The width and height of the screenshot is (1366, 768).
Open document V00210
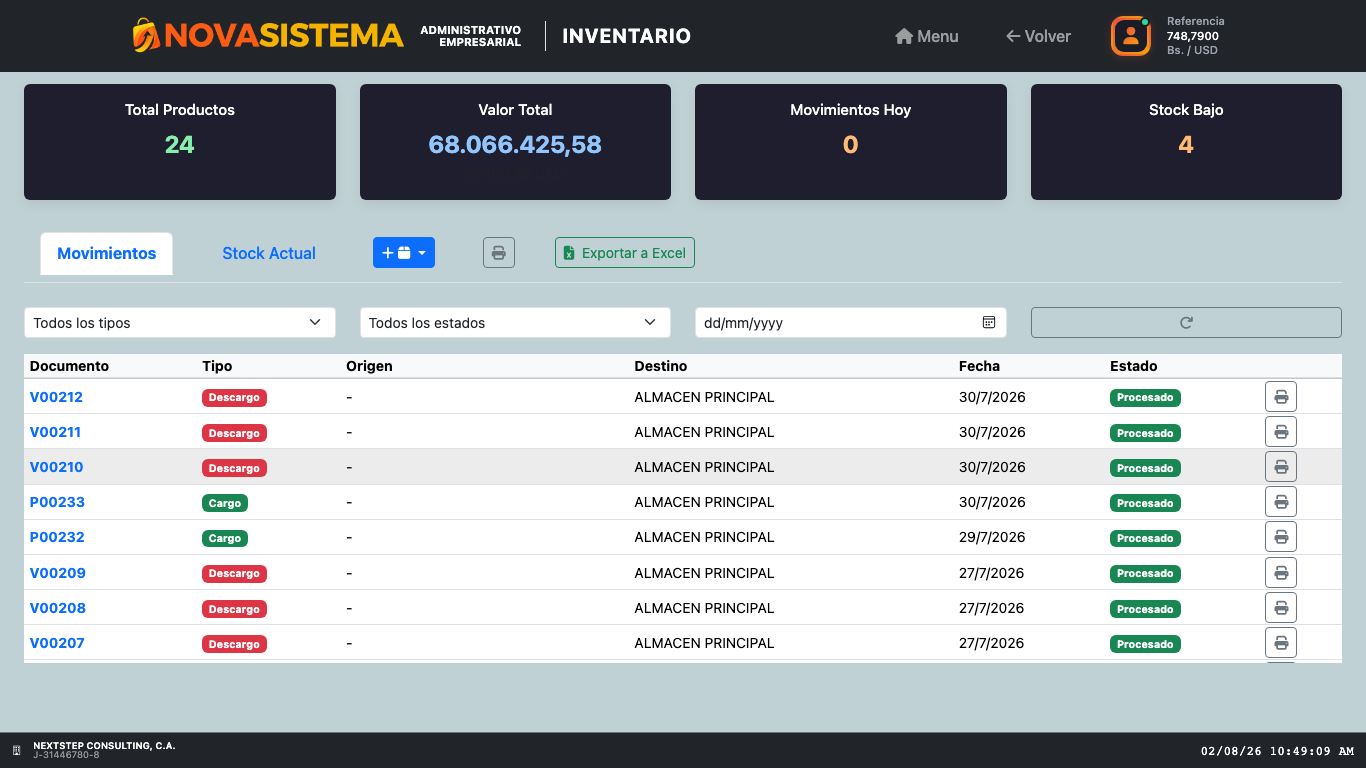pyautogui.click(x=56, y=467)
